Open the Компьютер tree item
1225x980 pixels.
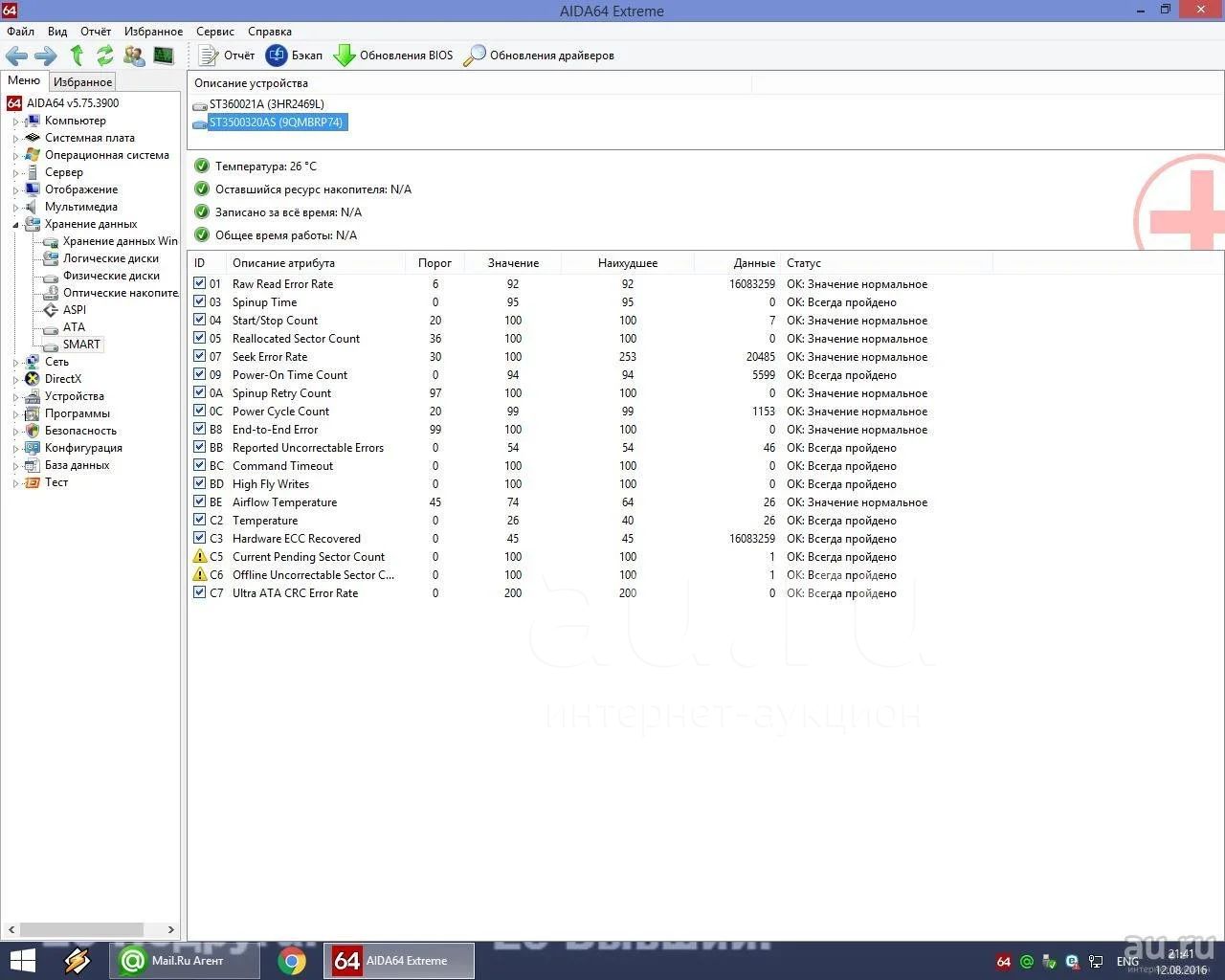coord(66,121)
